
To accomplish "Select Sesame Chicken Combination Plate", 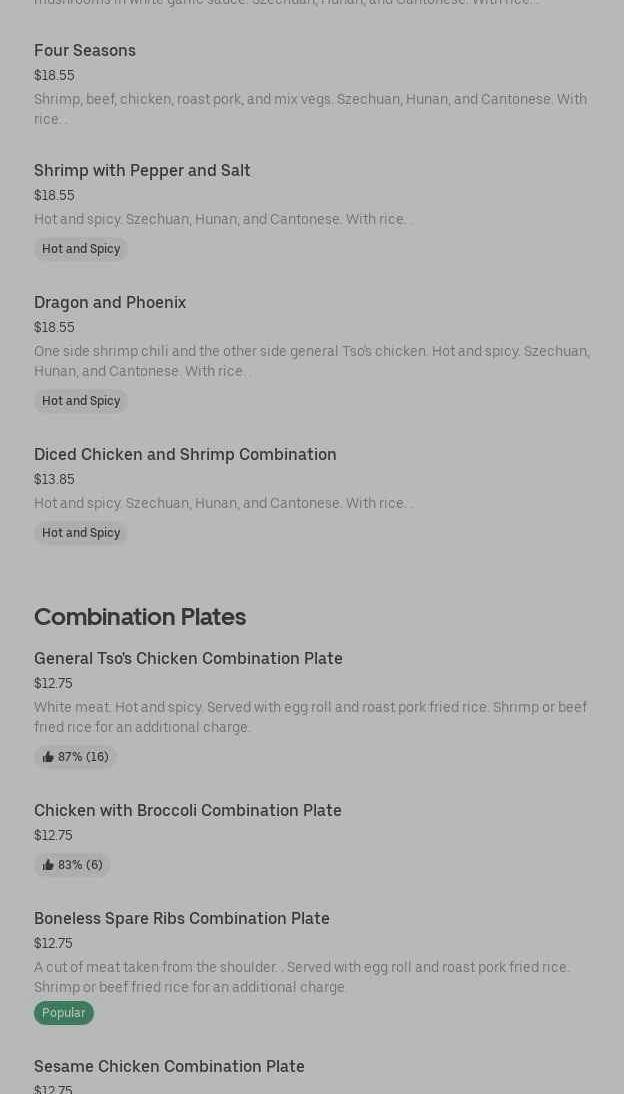I will [169, 1066].
